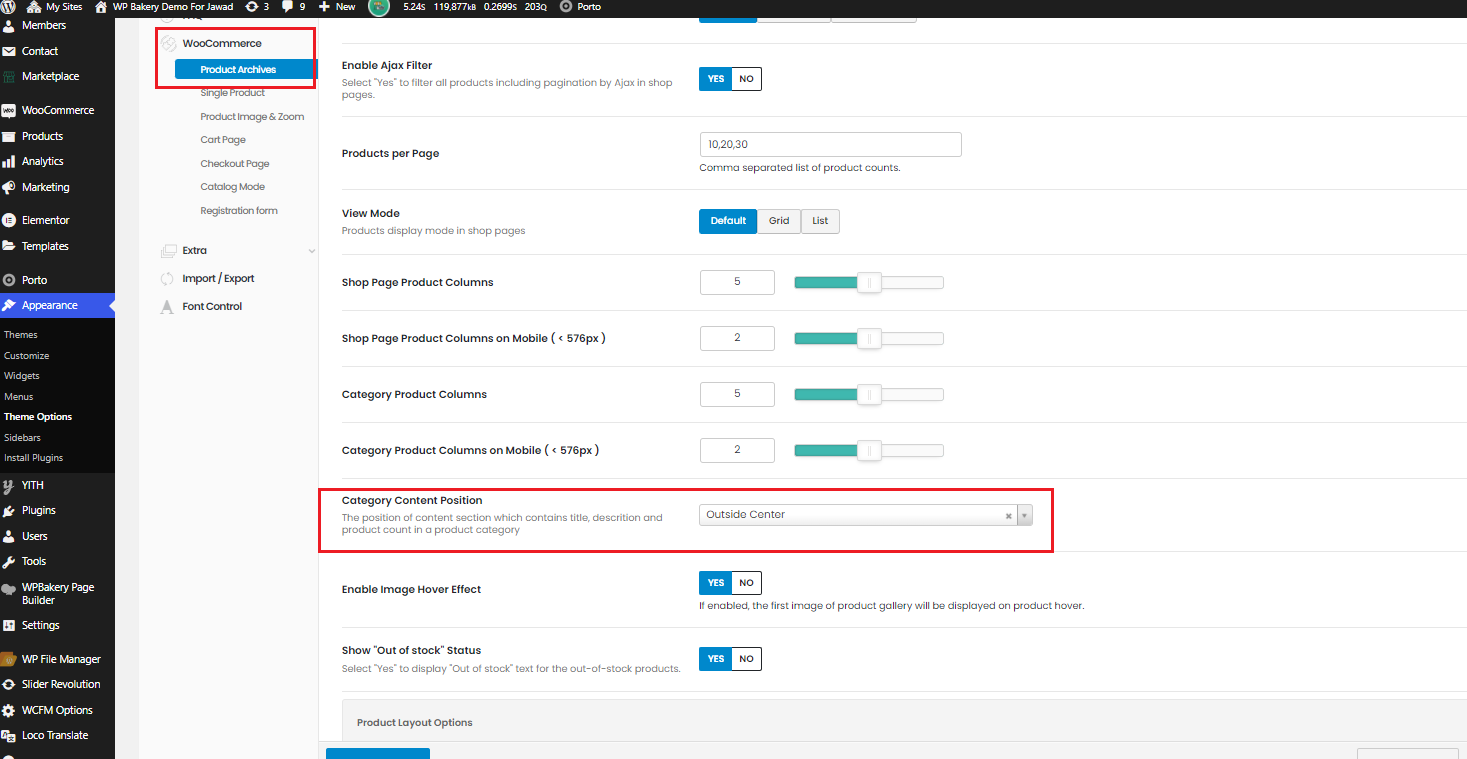Expand the Extra section chevron
The image size is (1467, 759).
(x=311, y=251)
